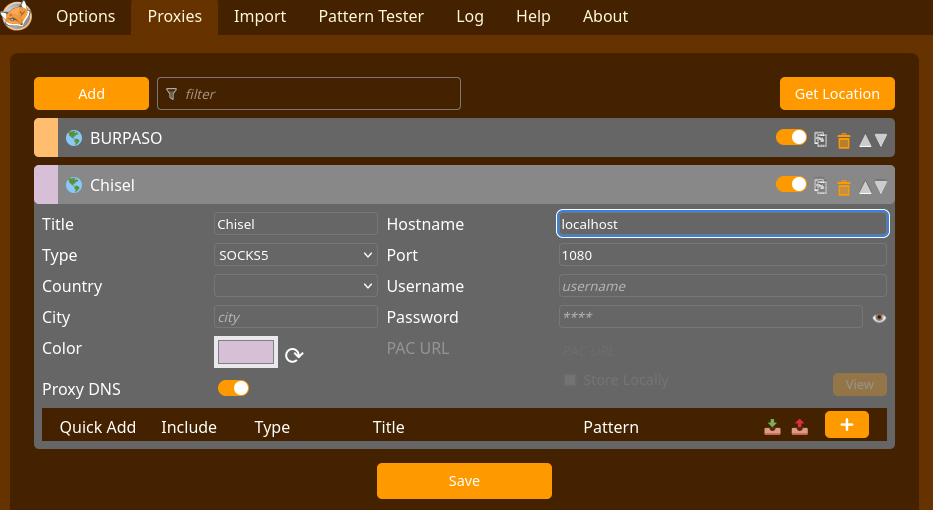Open the Import tab

tap(260, 17)
